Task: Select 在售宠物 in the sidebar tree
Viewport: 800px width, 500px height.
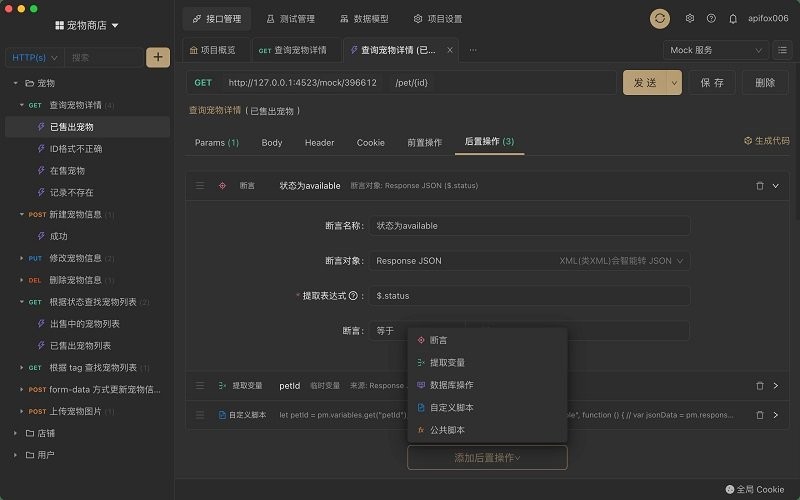Action: coord(67,171)
